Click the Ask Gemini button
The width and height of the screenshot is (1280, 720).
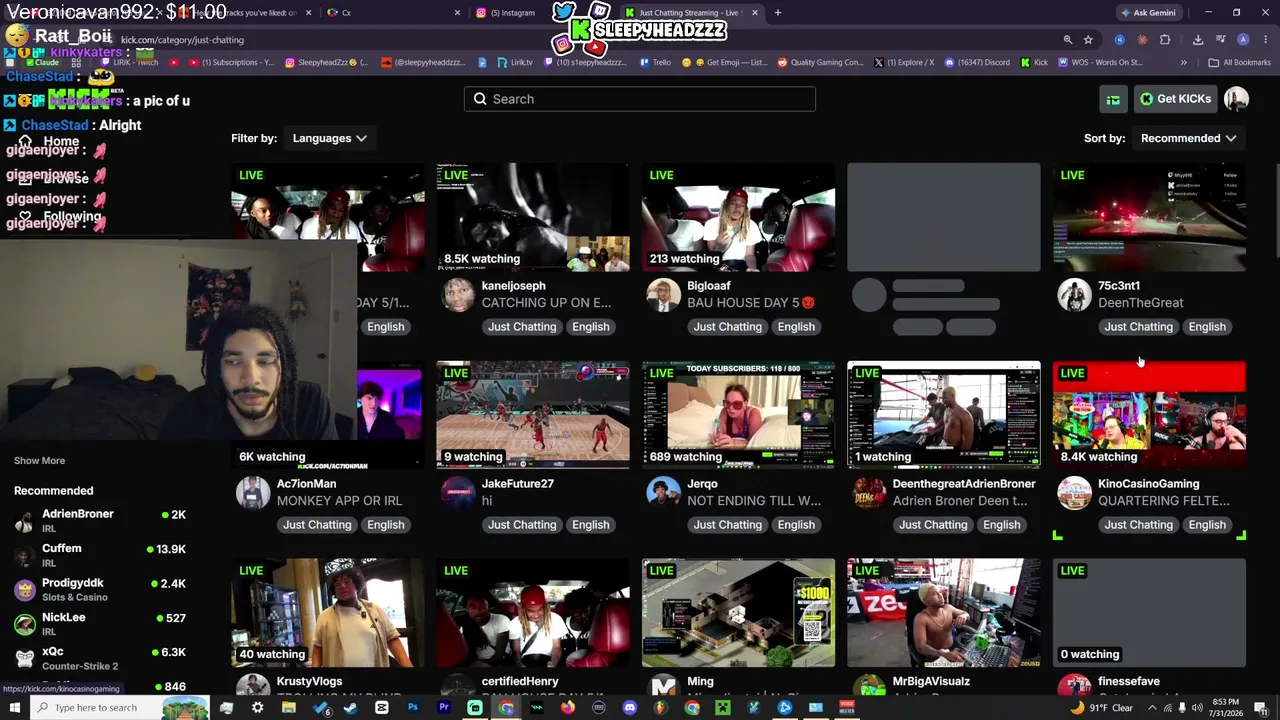[x=1148, y=13]
